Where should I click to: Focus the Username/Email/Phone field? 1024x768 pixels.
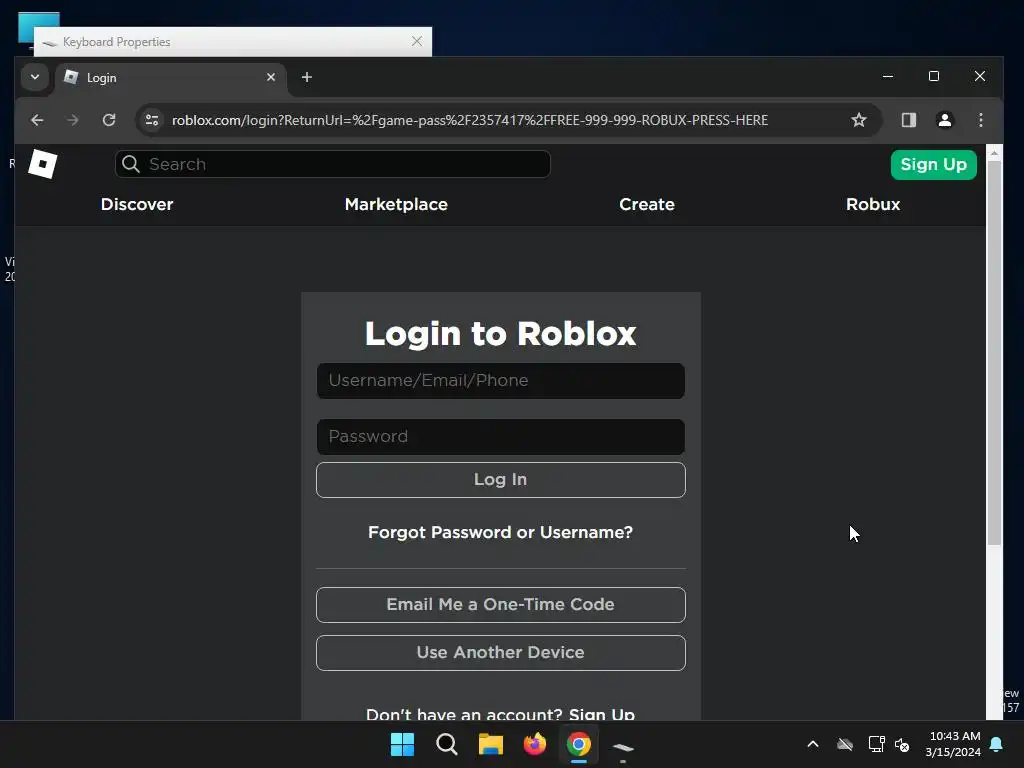[x=501, y=381]
